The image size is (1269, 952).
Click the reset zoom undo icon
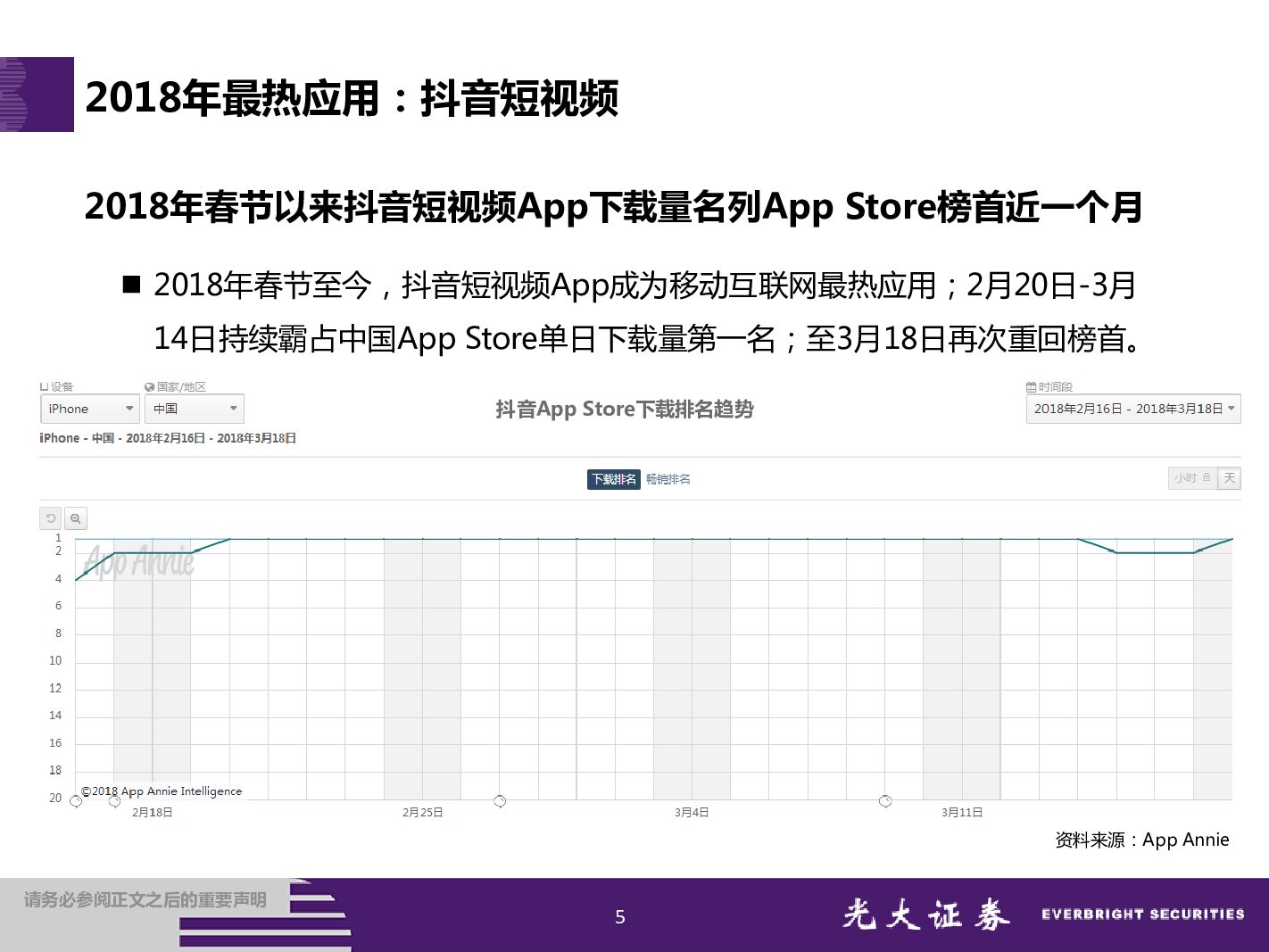click(51, 518)
